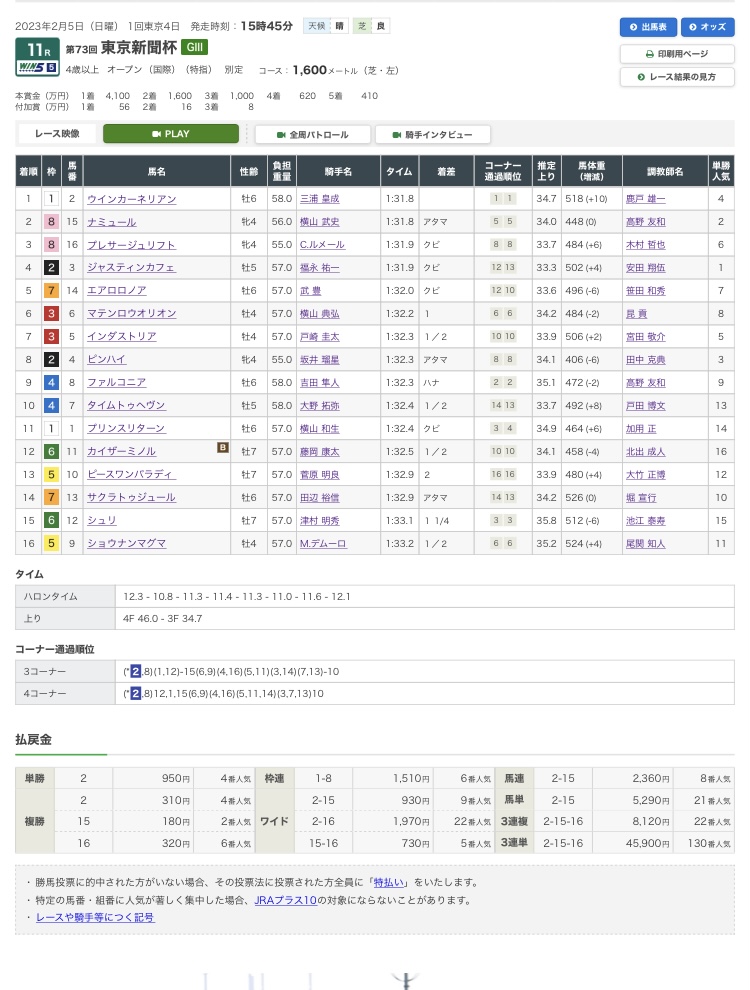Open jockey M.デムーロ

[323, 544]
